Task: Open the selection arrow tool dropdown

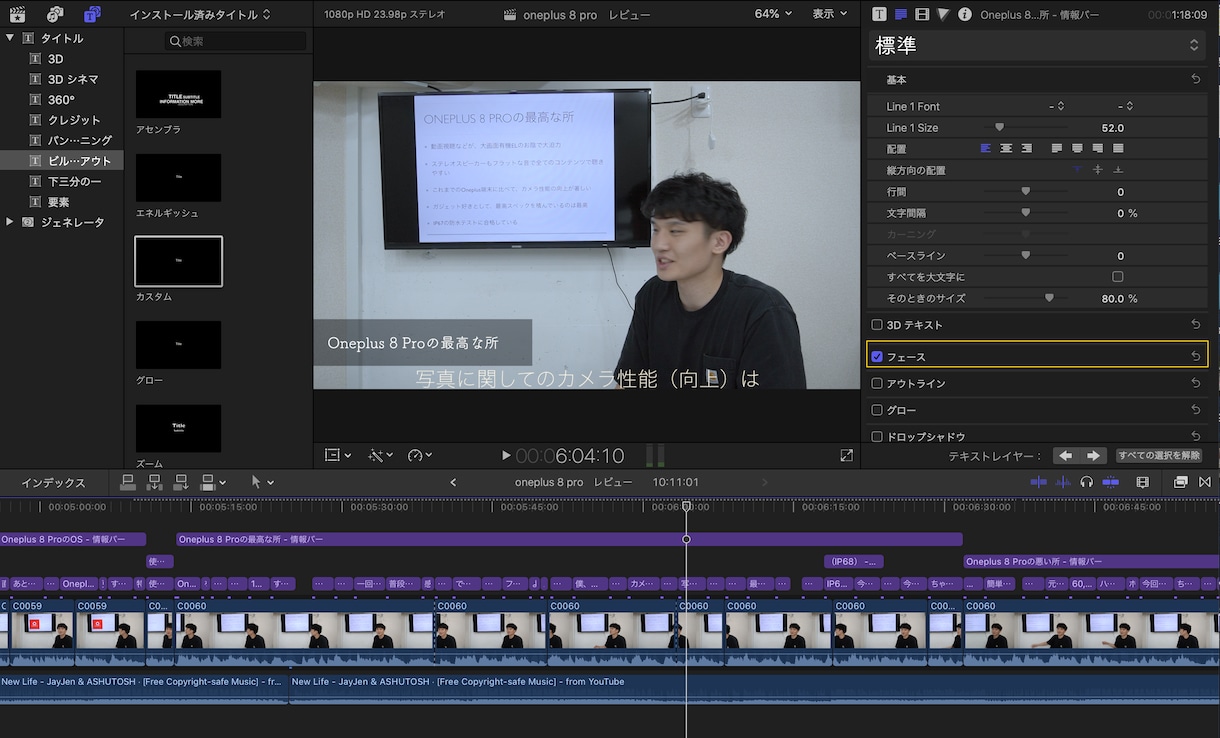Action: click(262, 482)
